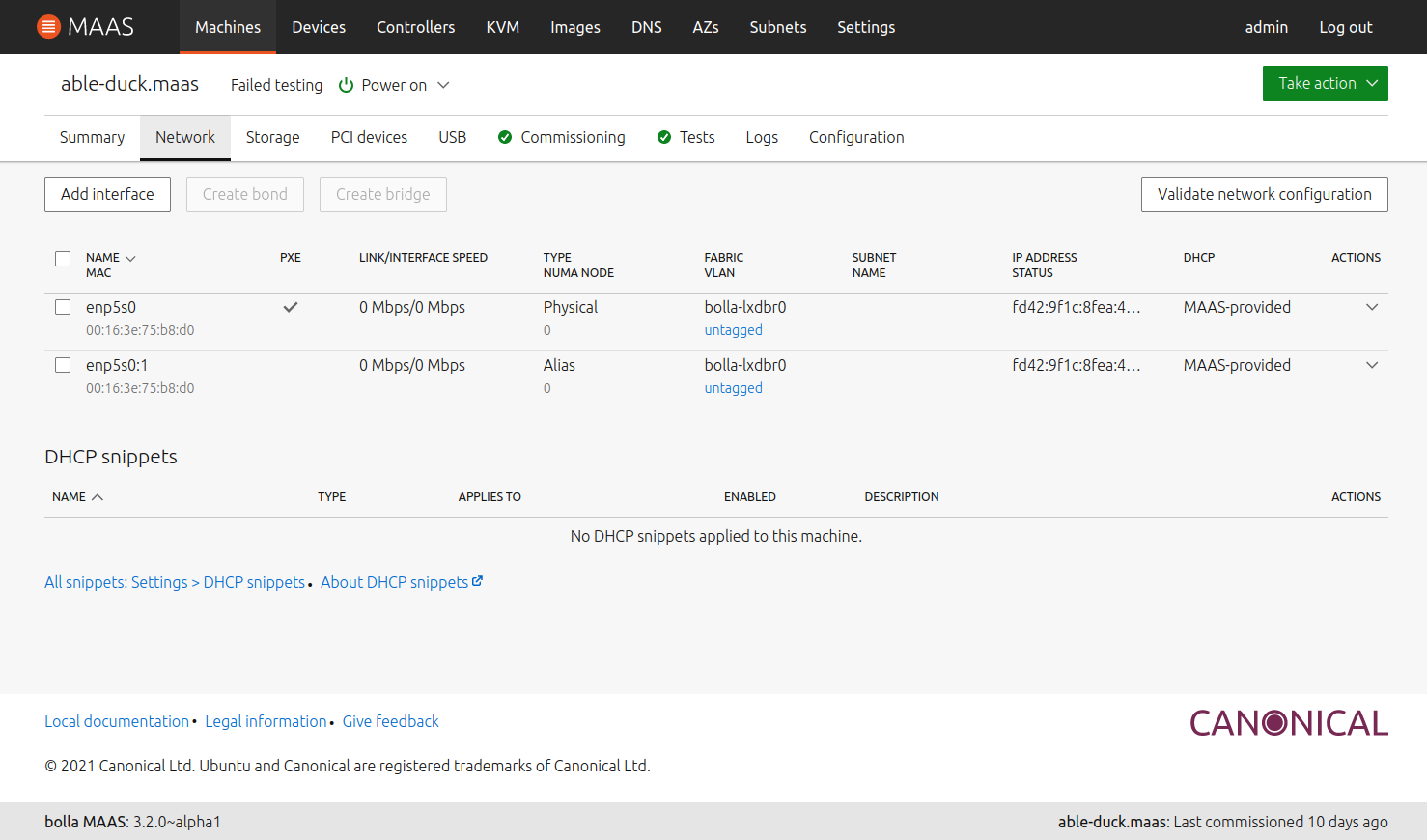Select the checkbox for alias enp5s0:1

pos(63,365)
